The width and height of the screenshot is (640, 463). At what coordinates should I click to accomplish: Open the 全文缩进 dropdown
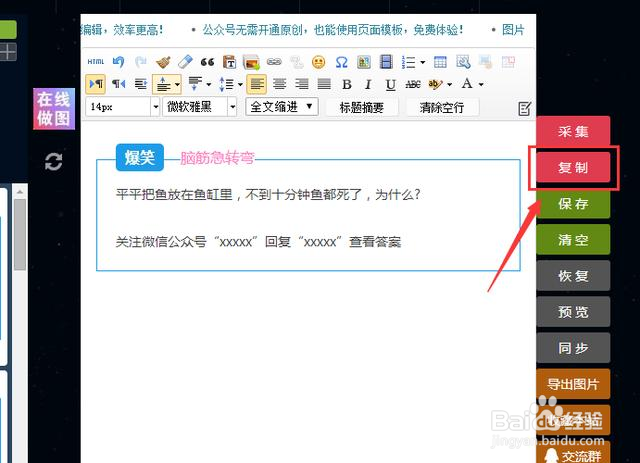coord(282,107)
